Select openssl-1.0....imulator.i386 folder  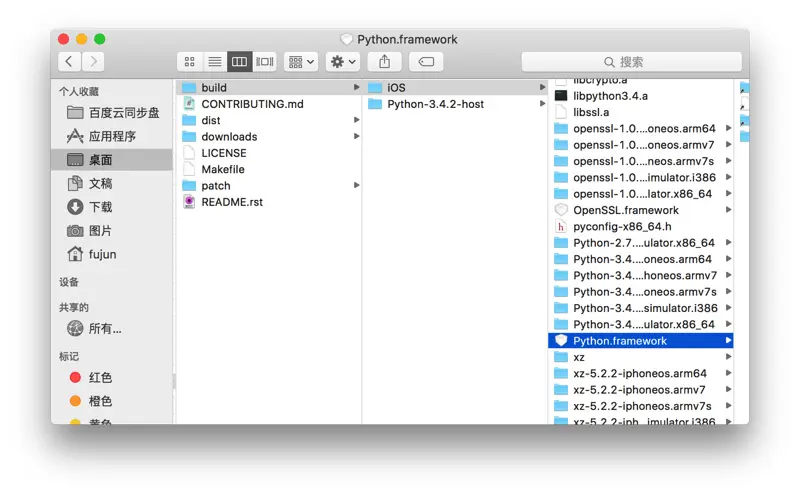coord(641,178)
